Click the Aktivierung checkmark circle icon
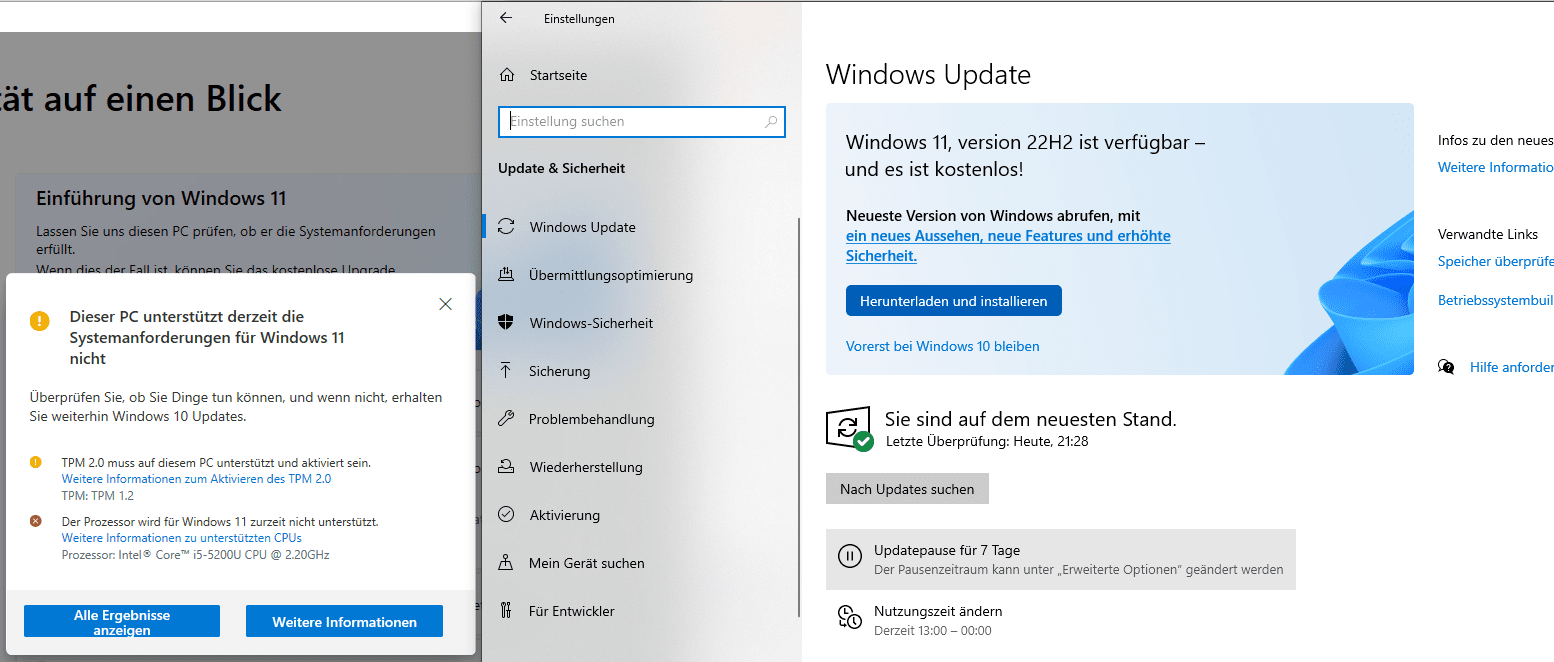This screenshot has width=1554, height=662. 506,515
